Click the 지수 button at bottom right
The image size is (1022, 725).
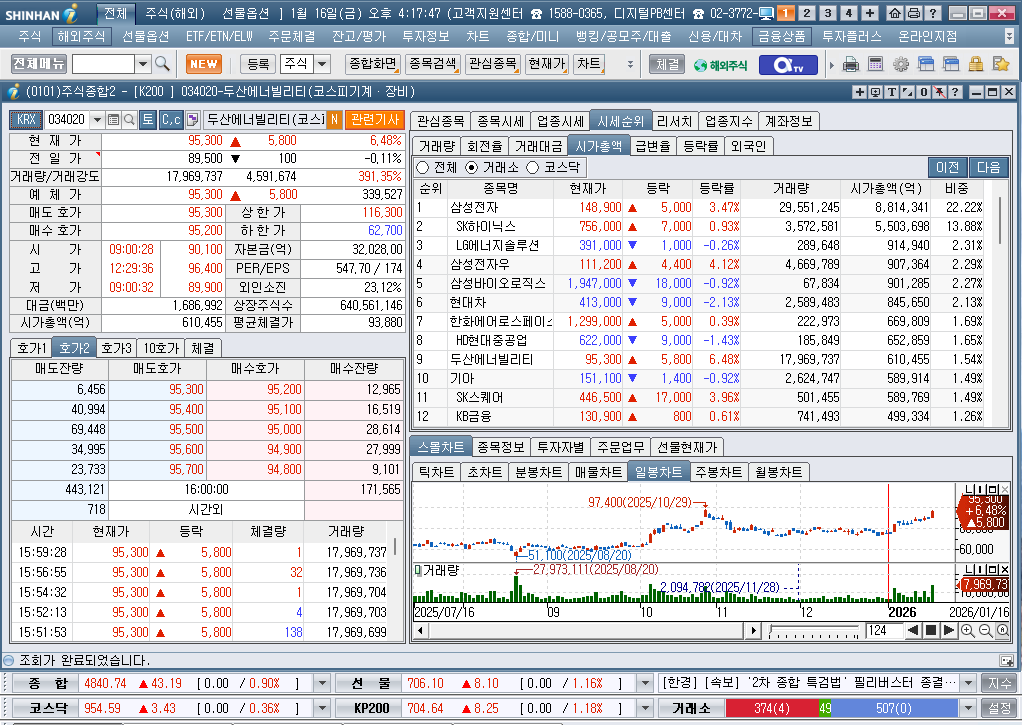[999, 683]
